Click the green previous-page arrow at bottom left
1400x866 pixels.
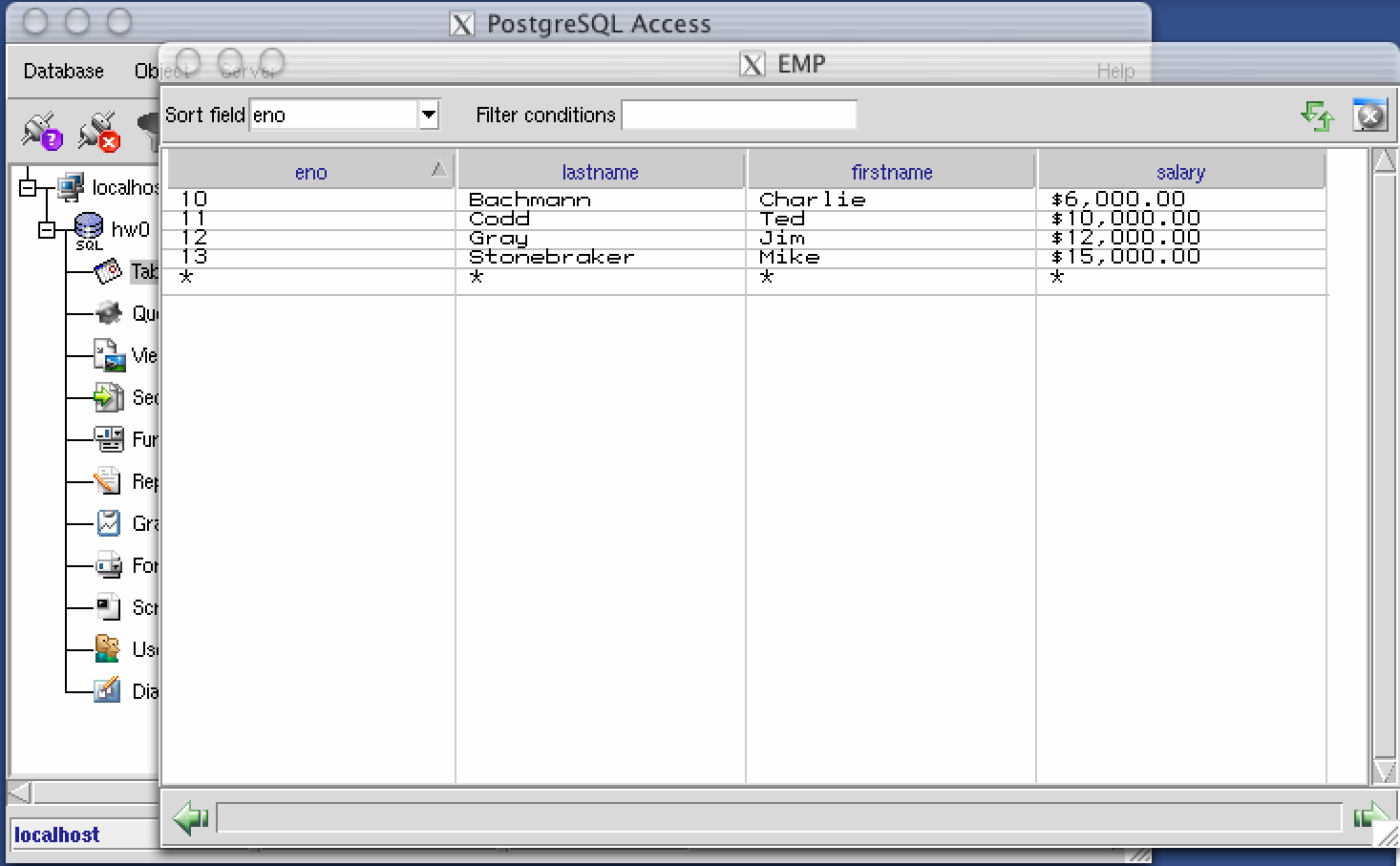point(191,817)
